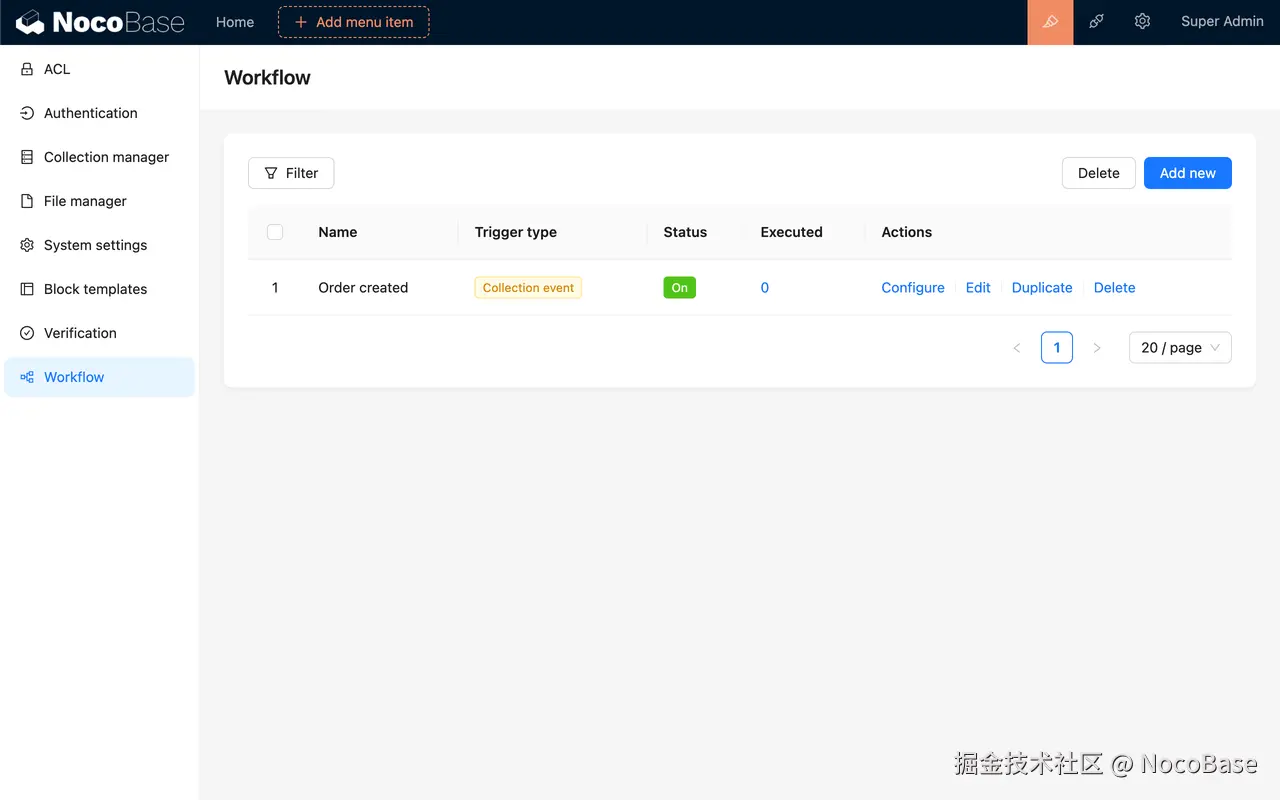Click the green On status tag
The image size is (1280, 800).
679,288
